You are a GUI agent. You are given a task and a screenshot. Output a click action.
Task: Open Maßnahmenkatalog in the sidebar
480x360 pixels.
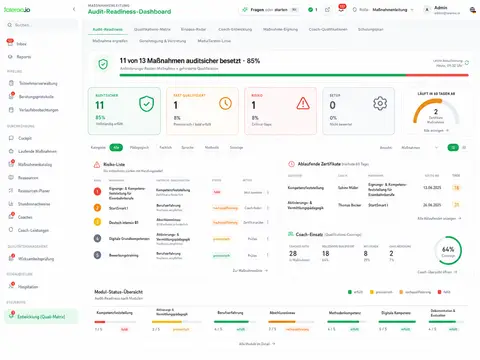[35, 164]
